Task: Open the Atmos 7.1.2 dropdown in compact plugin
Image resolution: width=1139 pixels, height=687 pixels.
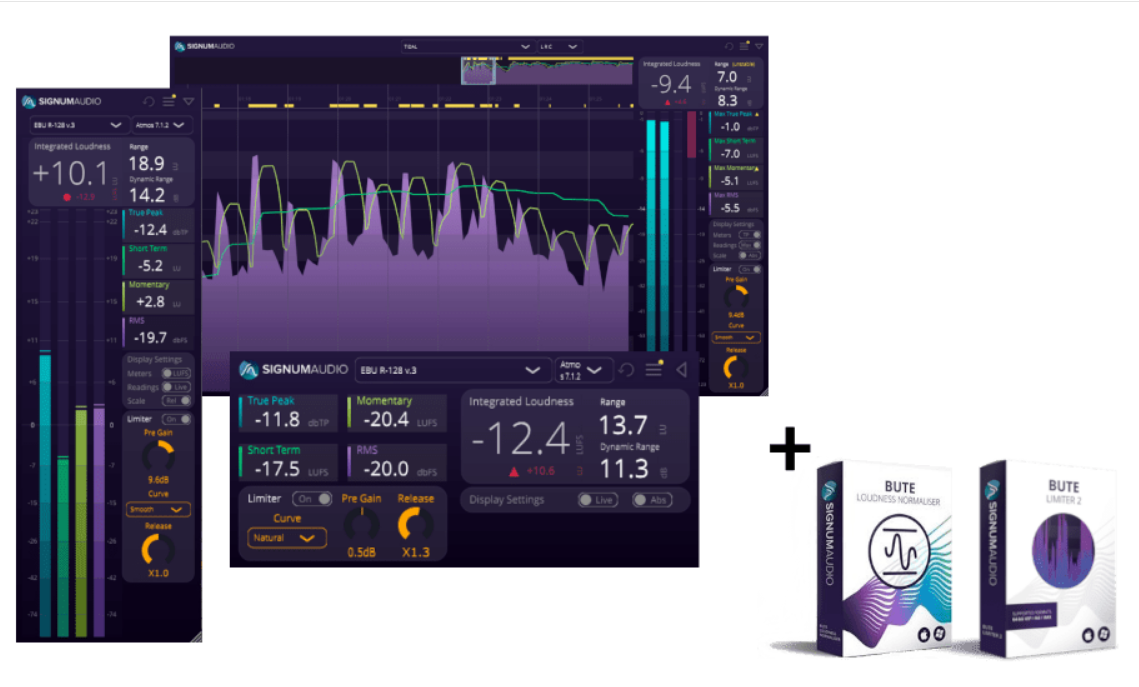Action: point(583,370)
